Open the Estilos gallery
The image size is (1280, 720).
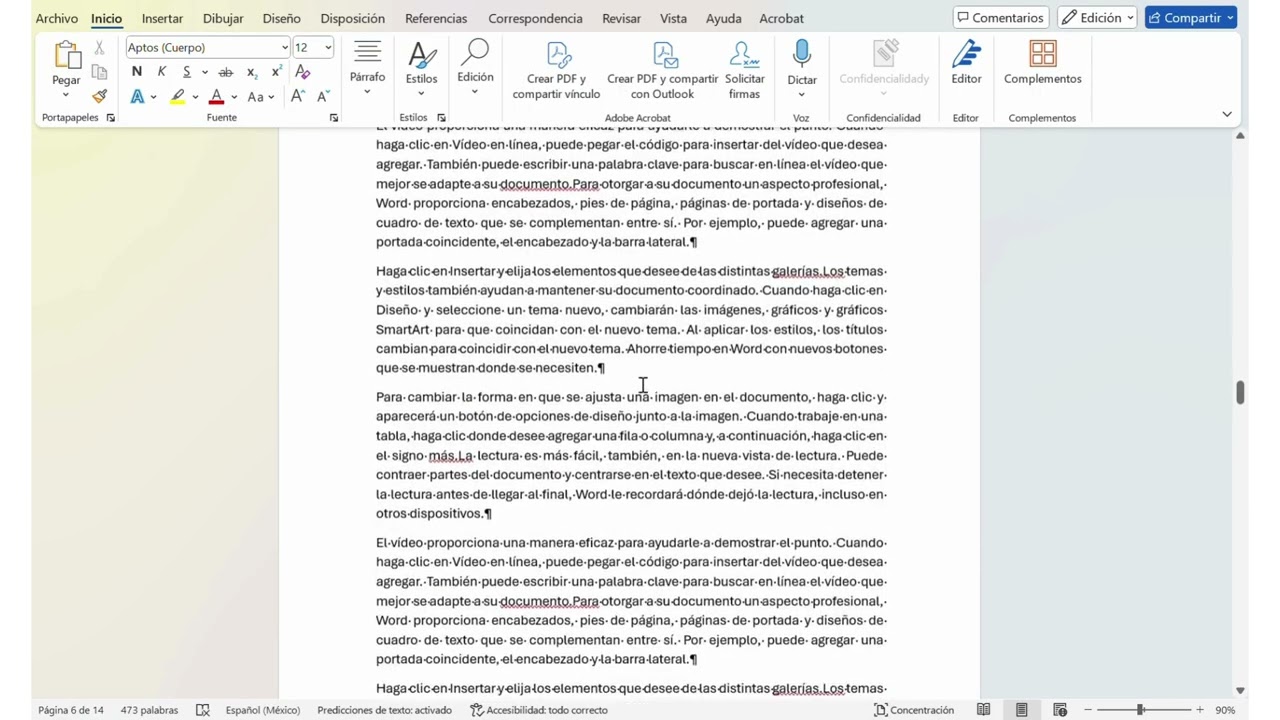421,68
